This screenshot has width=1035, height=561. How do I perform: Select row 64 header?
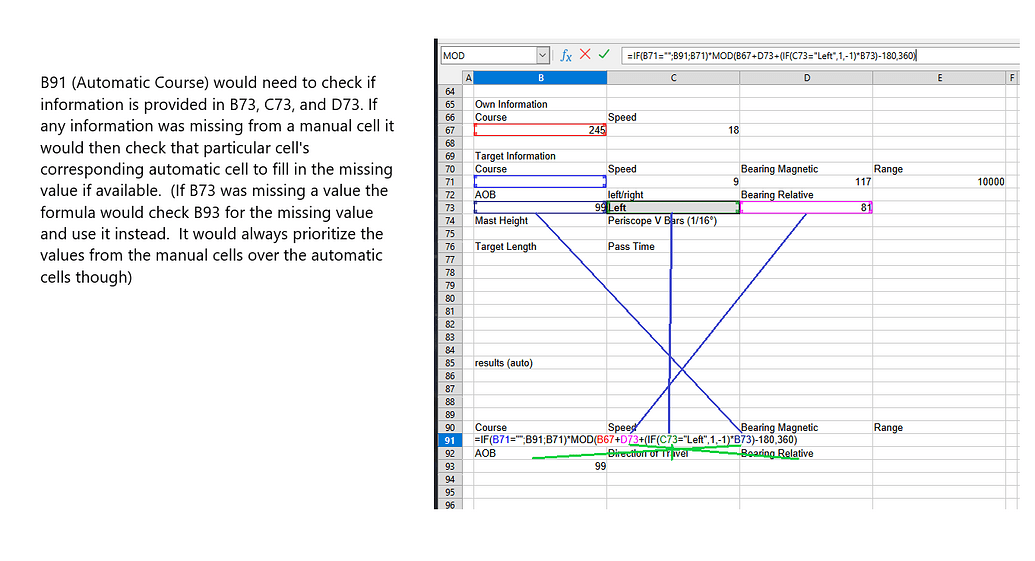pyautogui.click(x=450, y=92)
